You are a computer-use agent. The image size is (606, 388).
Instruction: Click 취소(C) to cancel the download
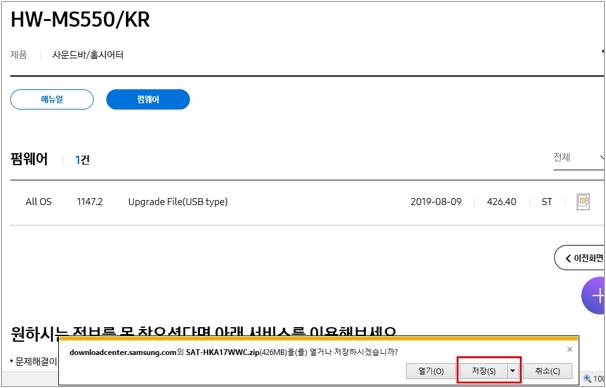coord(547,371)
